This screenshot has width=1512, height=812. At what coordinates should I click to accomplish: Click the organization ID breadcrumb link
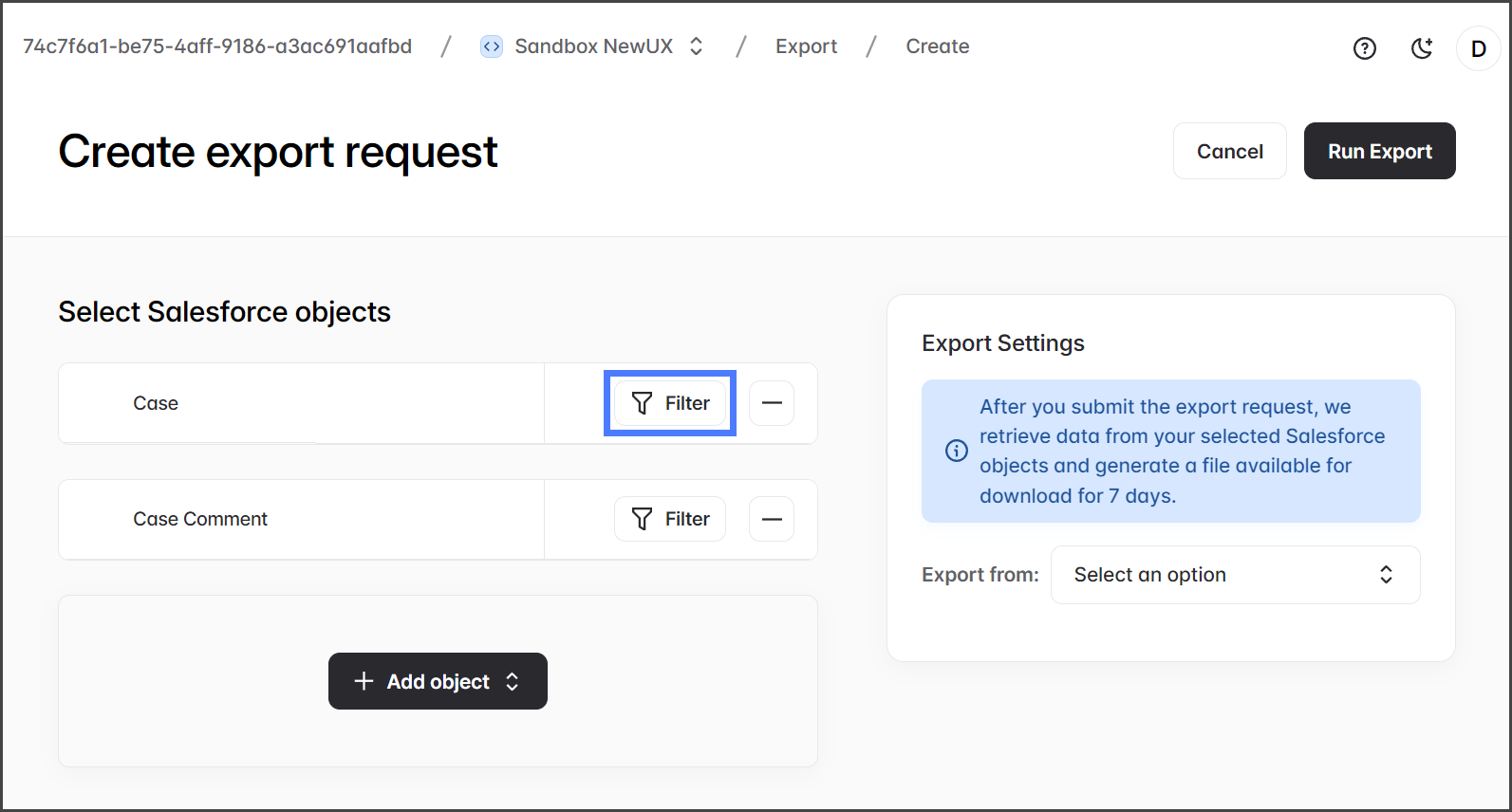217,46
